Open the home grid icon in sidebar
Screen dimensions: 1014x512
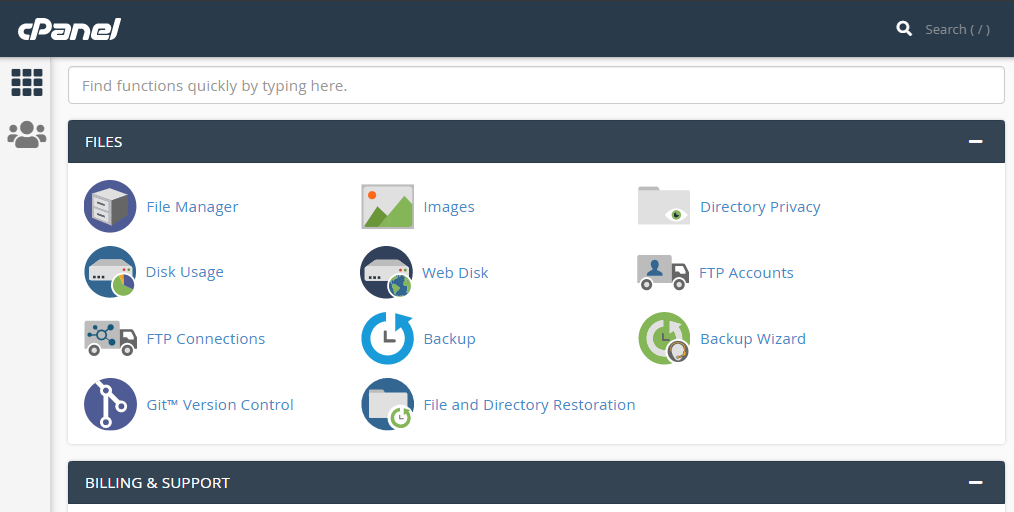click(27, 83)
